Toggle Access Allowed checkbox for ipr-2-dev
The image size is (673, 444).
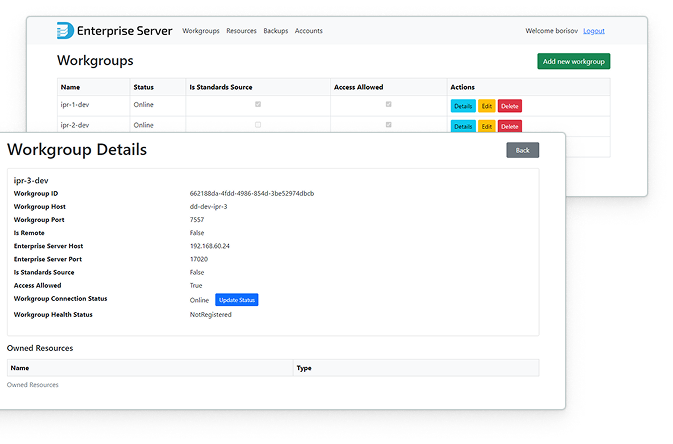tap(389, 125)
